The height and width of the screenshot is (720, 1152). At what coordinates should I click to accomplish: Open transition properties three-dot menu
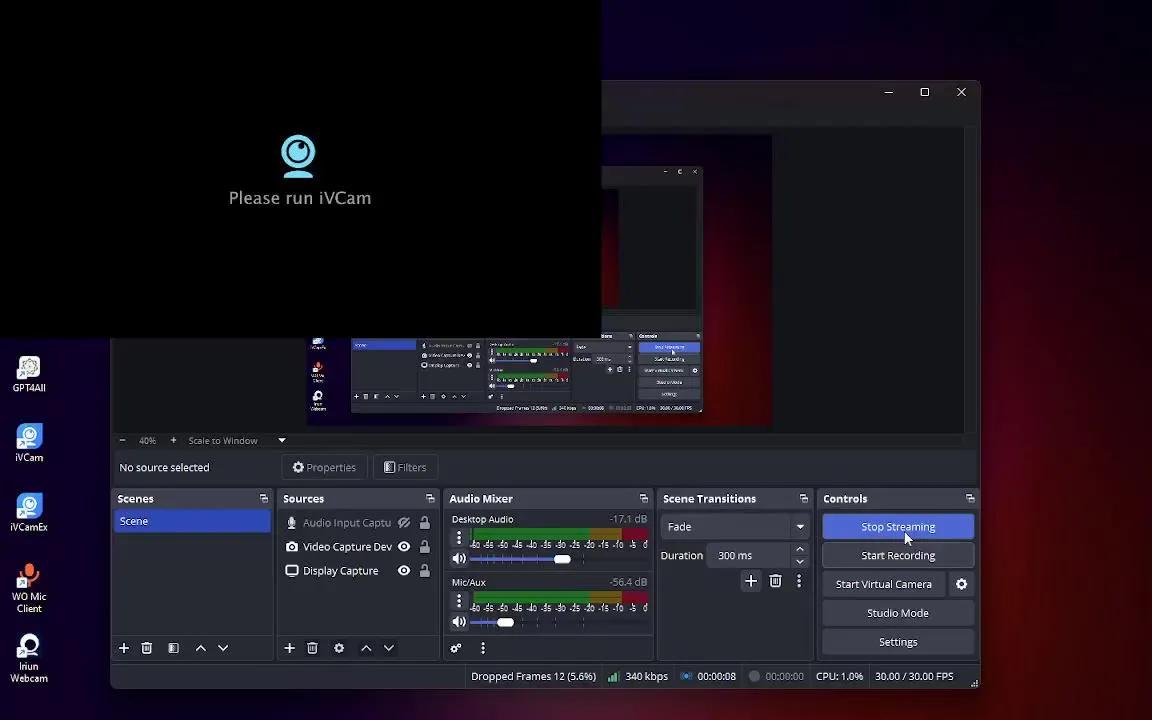coord(799,581)
